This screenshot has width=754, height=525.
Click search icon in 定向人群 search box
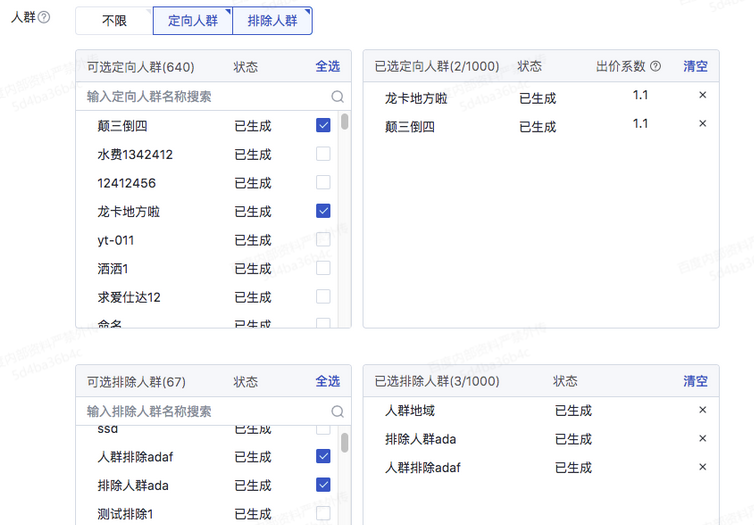(338, 97)
